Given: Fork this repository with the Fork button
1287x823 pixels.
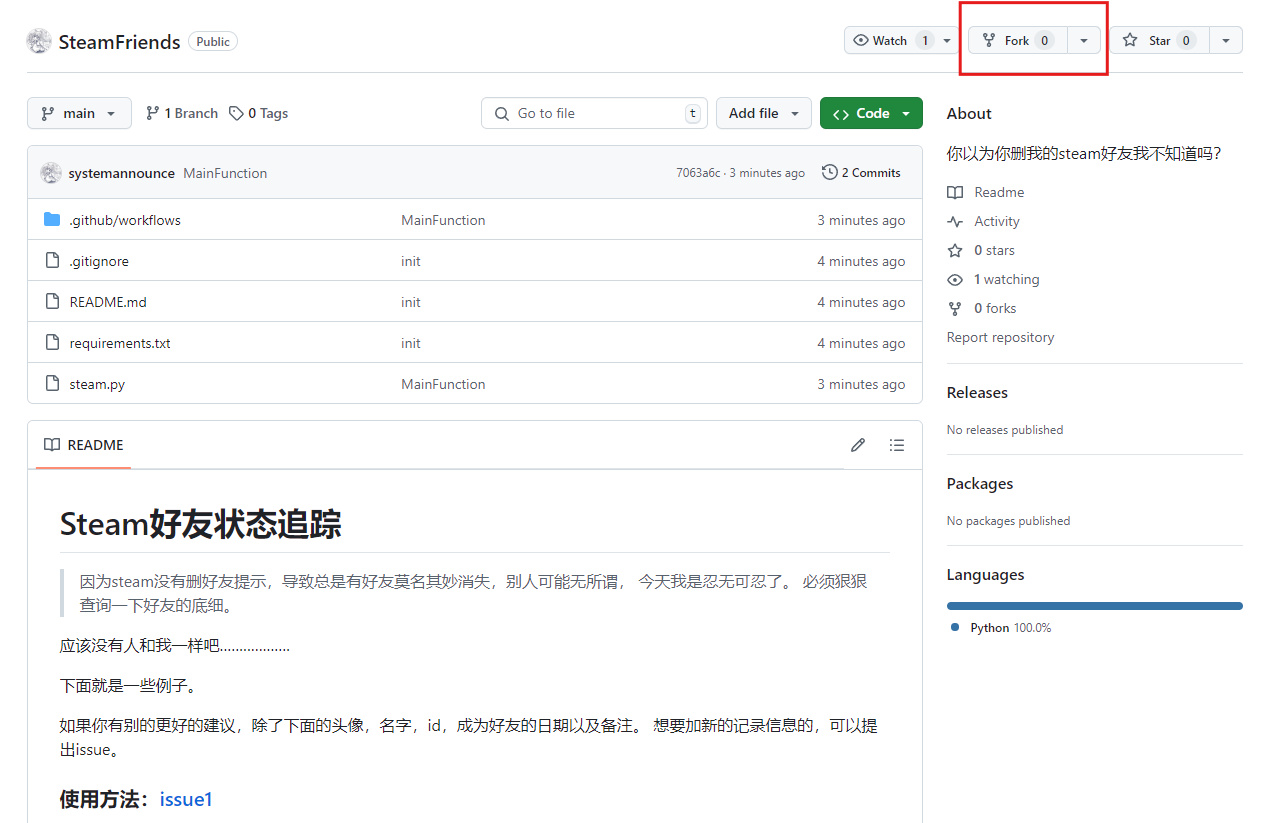Looking at the screenshot, I should click(1017, 40).
